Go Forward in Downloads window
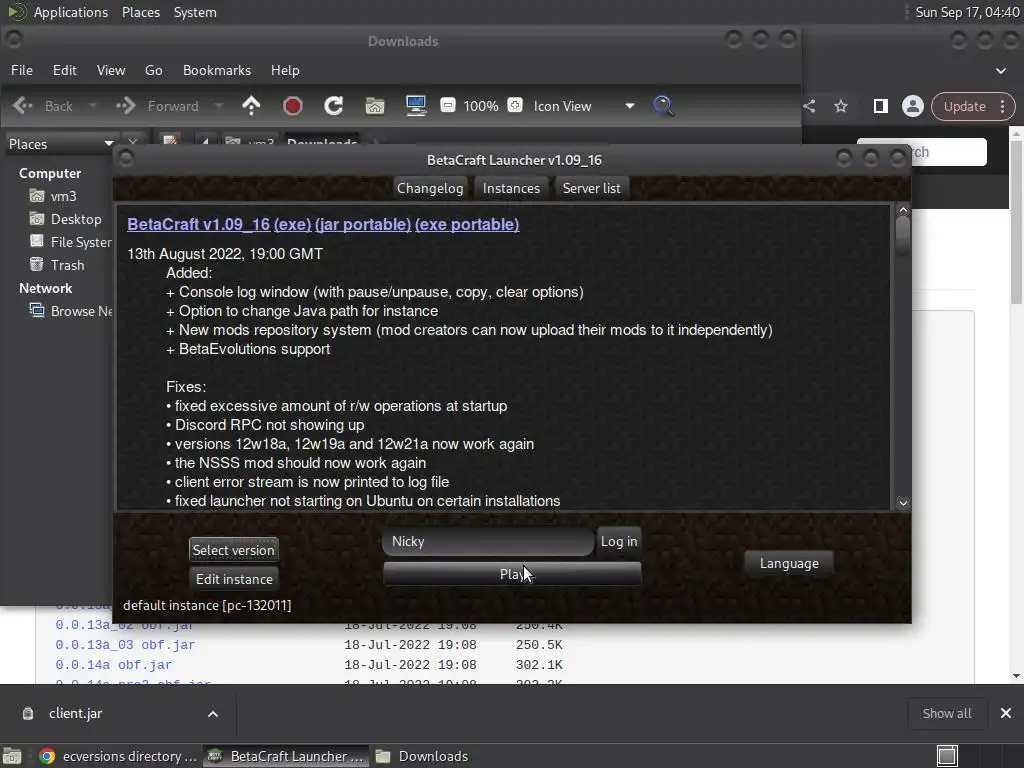This screenshot has height=768, width=1024. [157, 106]
